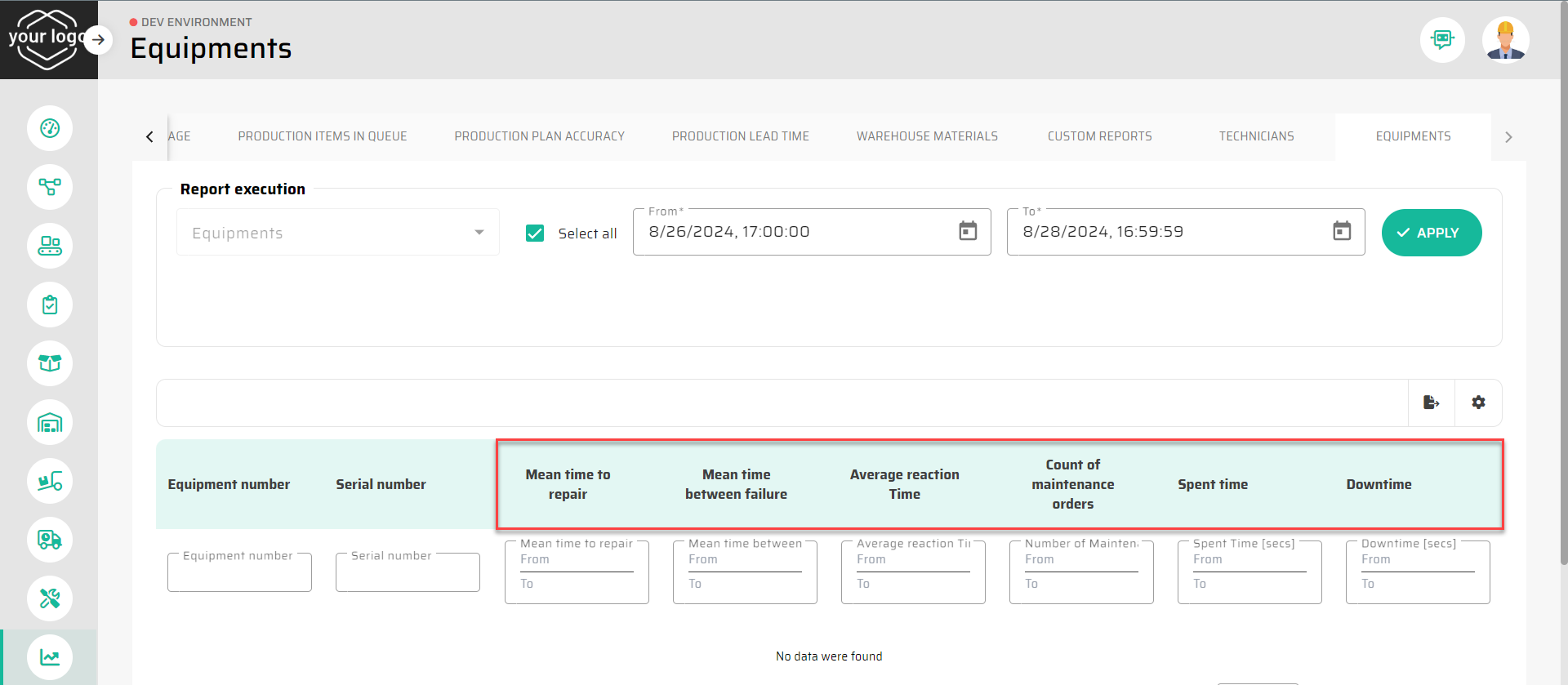
Task: Expand sidebar with the arrow next to logo
Action: [98, 39]
